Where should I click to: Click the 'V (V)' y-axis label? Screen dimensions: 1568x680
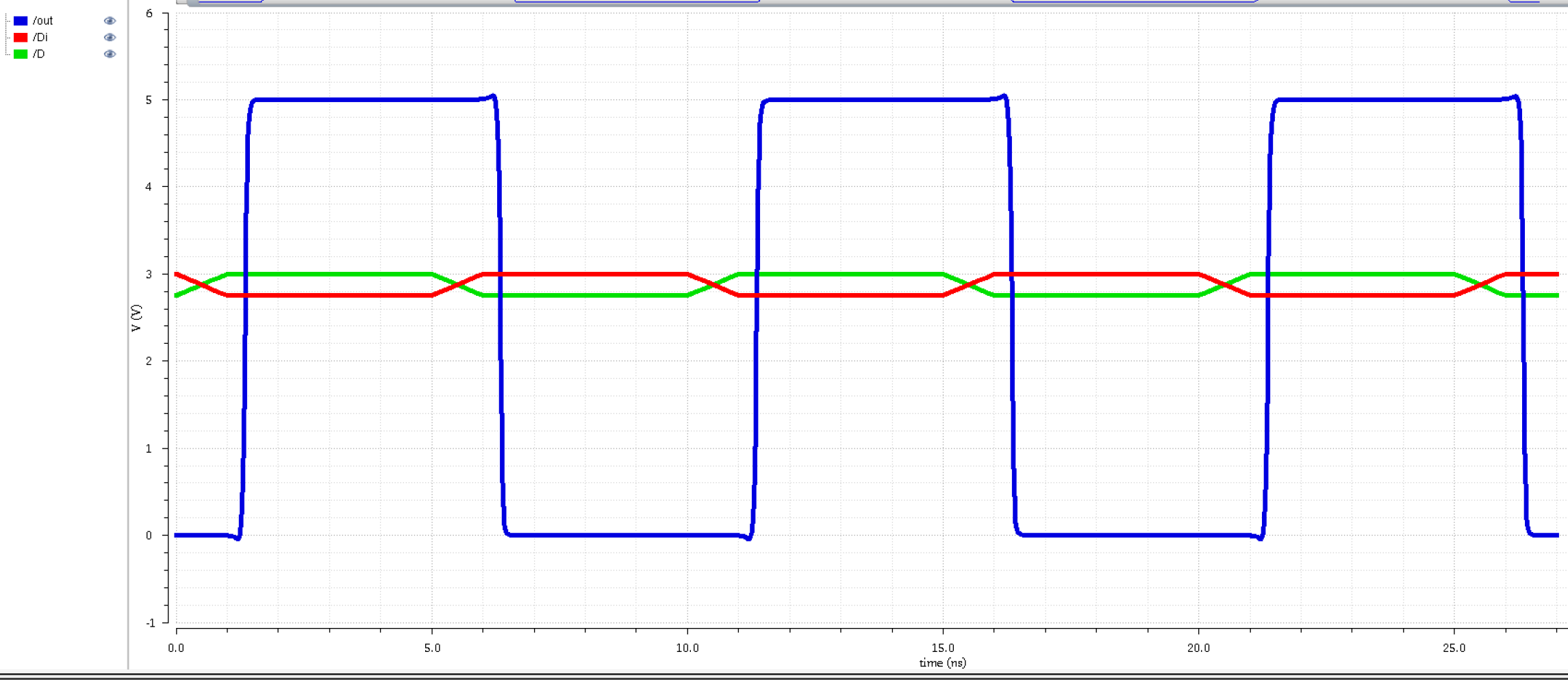tap(136, 318)
